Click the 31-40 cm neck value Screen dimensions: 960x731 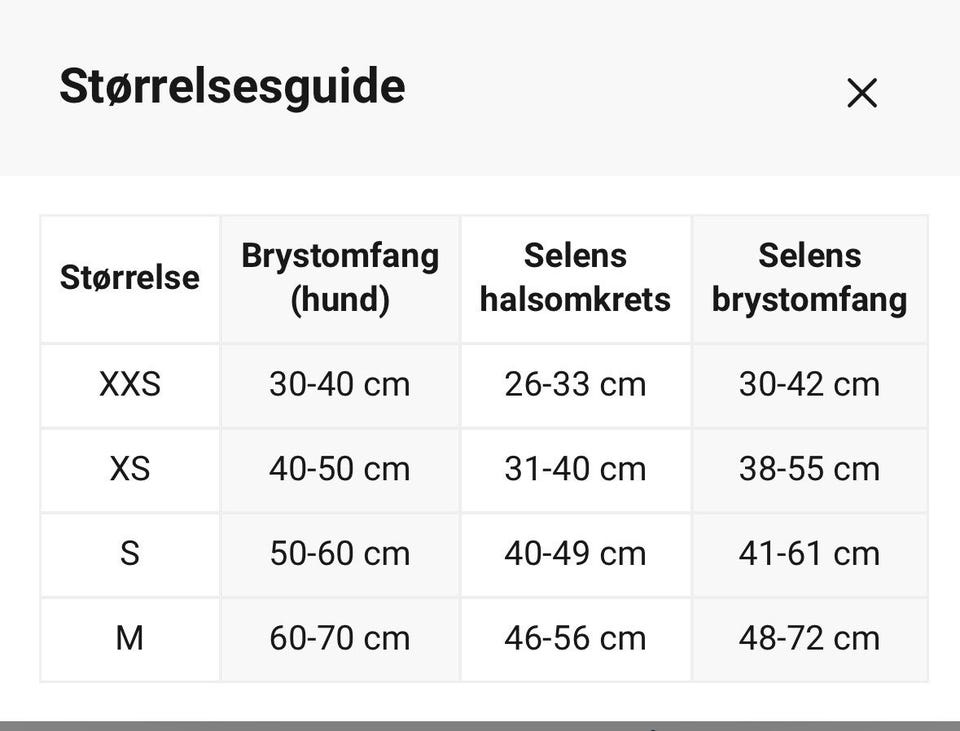click(576, 470)
